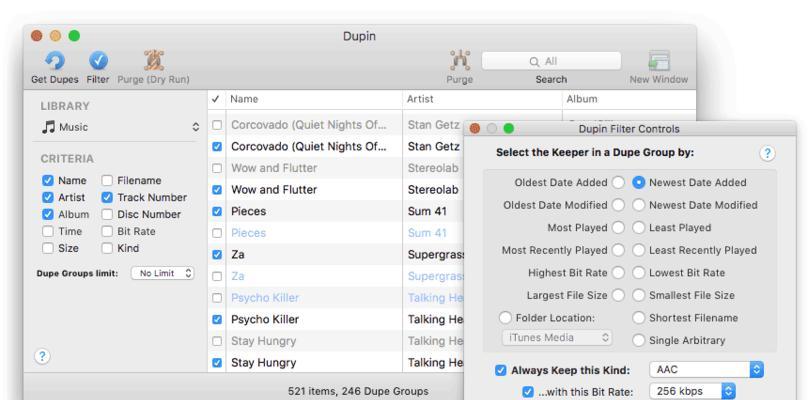This screenshot has height=400, width=808.
Task: Uncheck the black Za row checkbox
Action: pyautogui.click(x=217, y=255)
